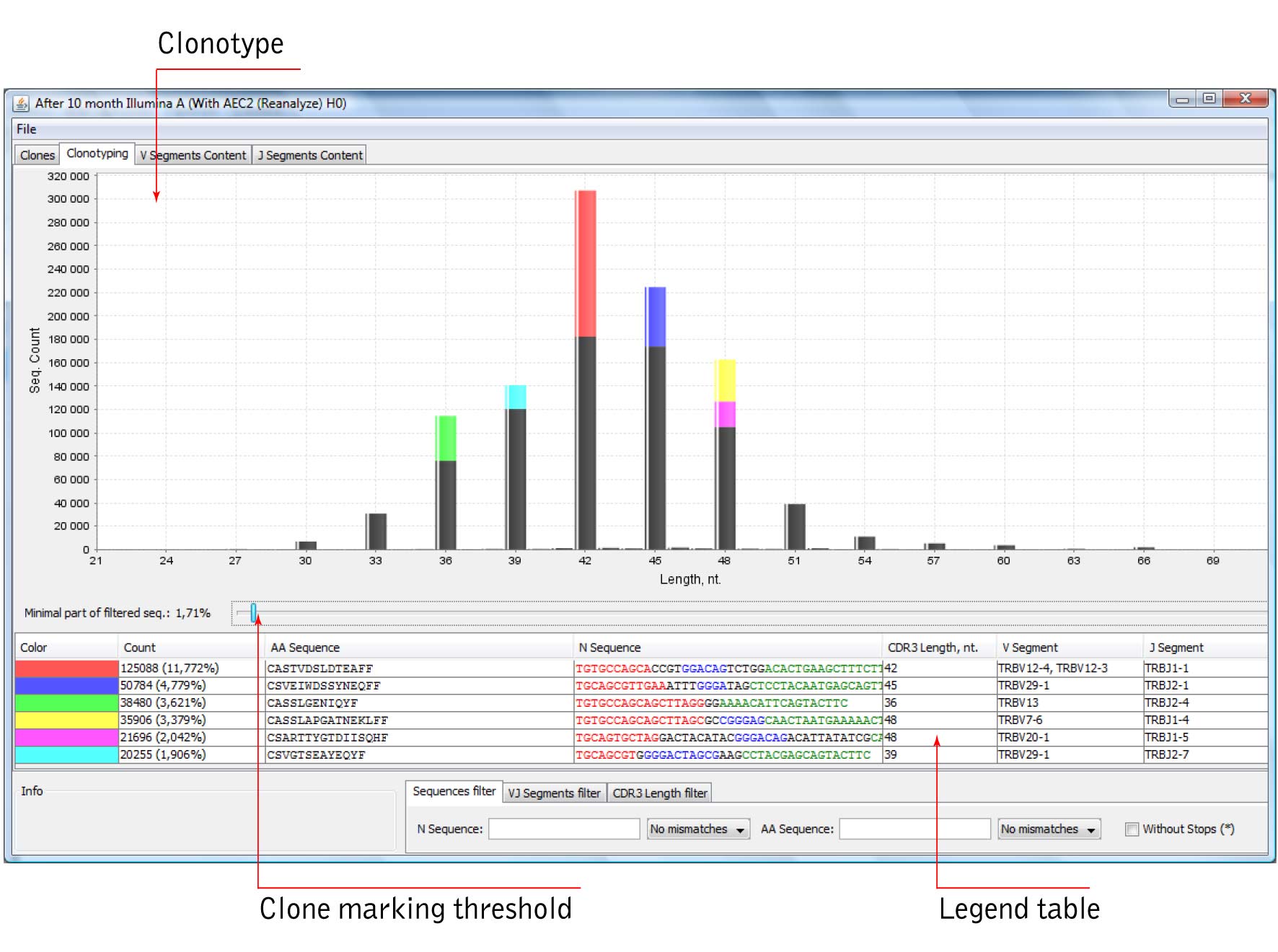The width and height of the screenshot is (1278, 952).
Task: Expand the AA Sequence mismatches dropdown
Action: click(1049, 829)
